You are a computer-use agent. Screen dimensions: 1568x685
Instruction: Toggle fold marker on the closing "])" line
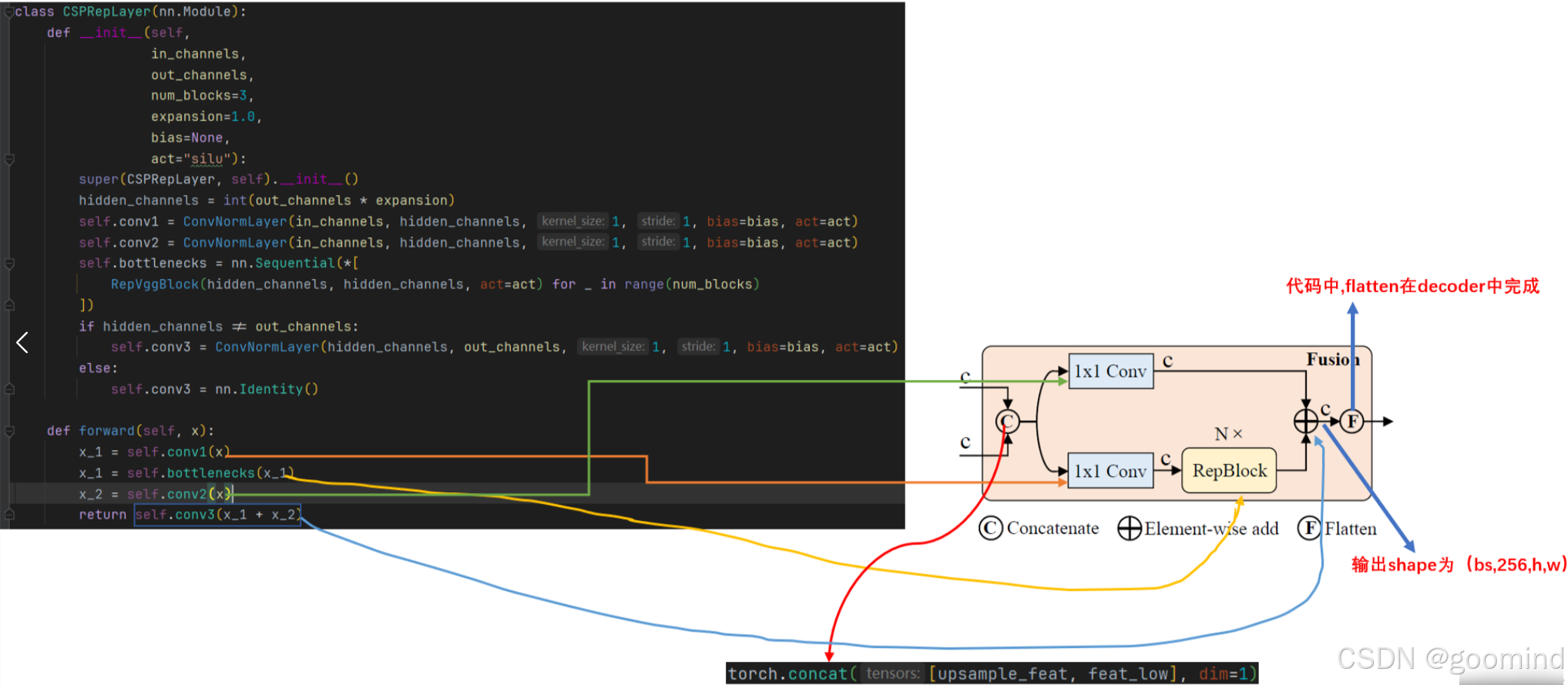(x=9, y=305)
